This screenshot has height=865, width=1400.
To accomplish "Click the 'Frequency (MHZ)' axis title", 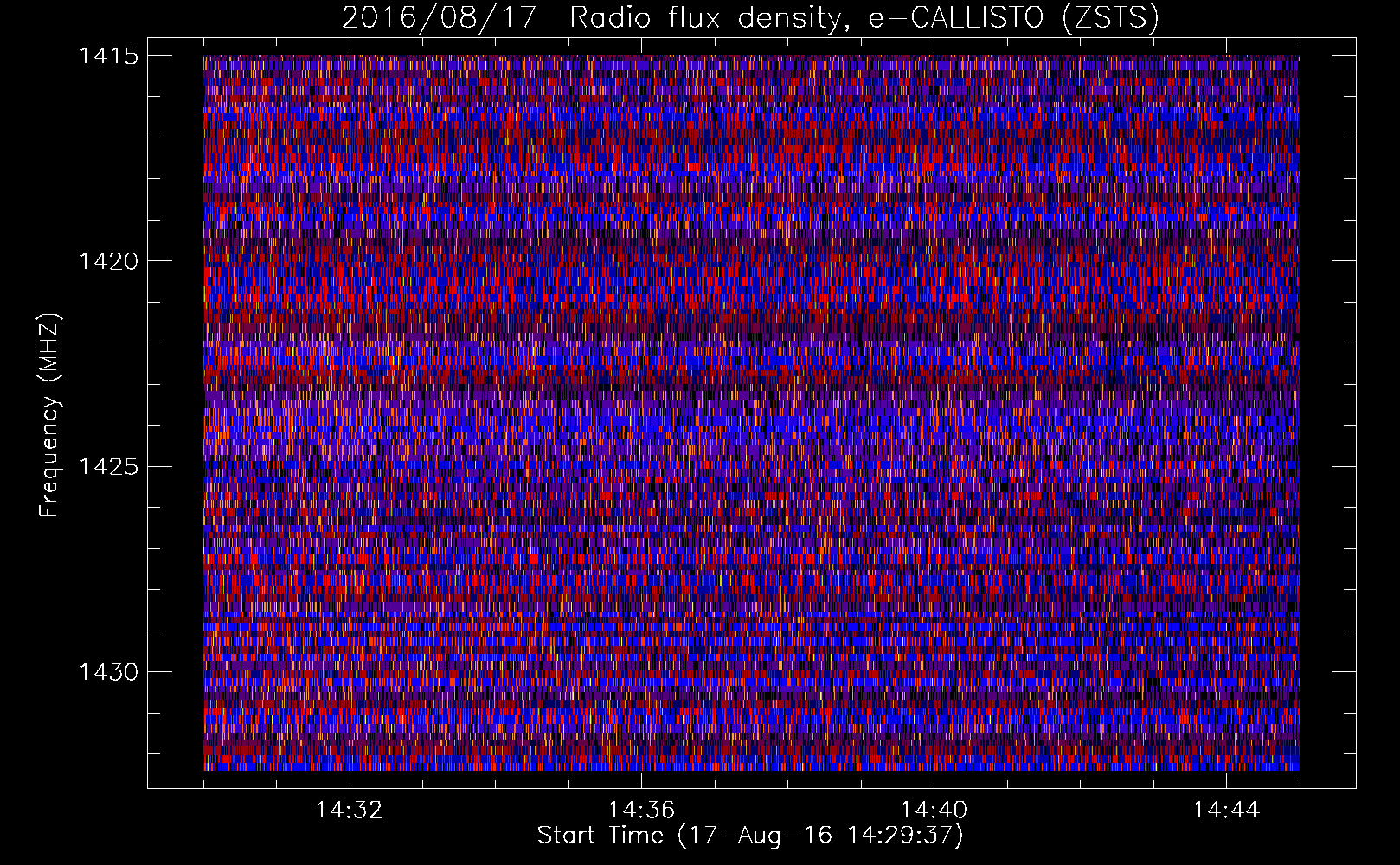I will click(x=50, y=414).
